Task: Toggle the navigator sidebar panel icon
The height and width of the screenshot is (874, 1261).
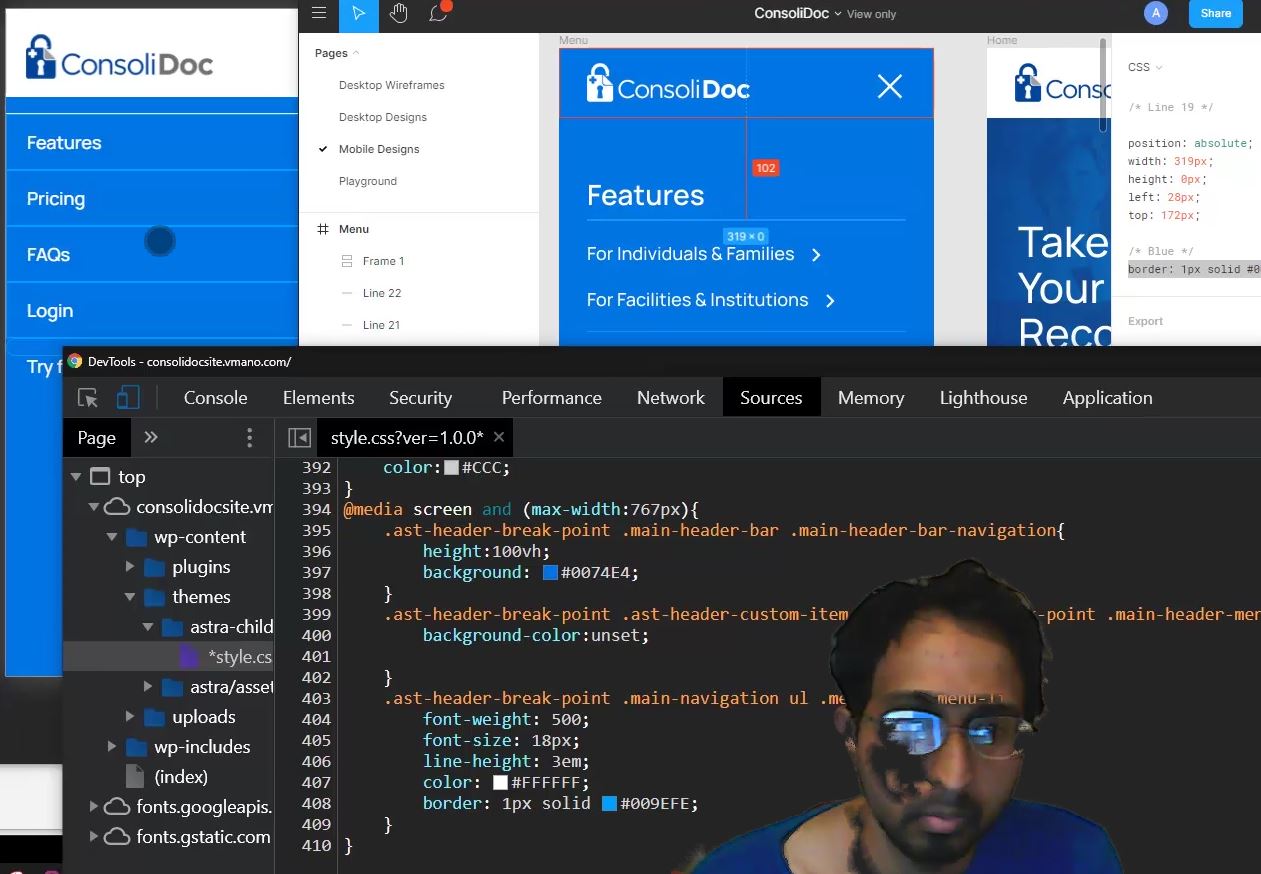Action: 298,438
